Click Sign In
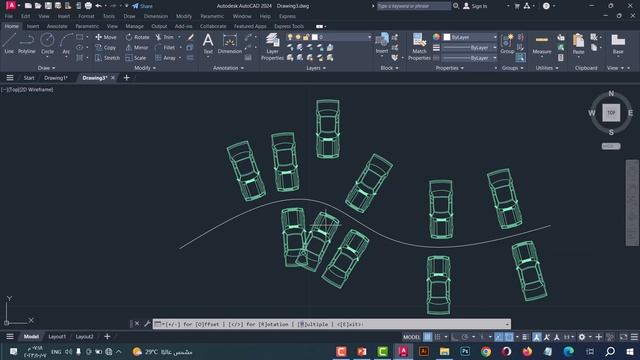This screenshot has height=360, width=640. 475,6
